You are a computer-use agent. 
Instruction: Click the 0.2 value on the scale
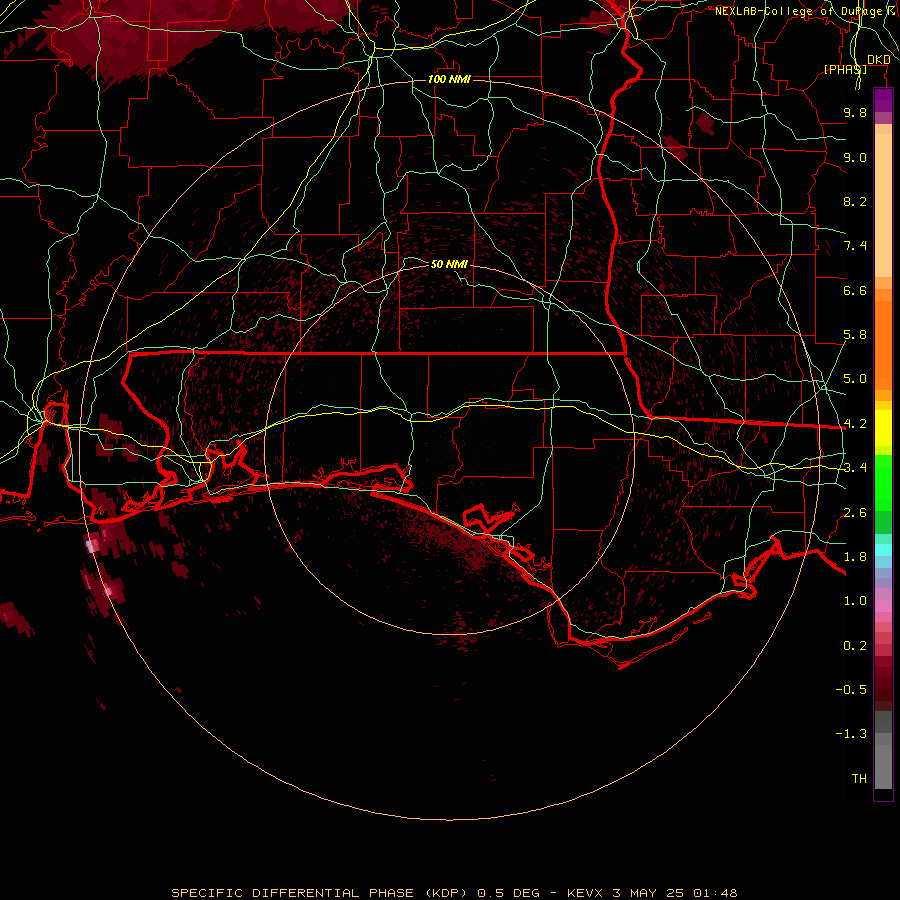pos(855,646)
